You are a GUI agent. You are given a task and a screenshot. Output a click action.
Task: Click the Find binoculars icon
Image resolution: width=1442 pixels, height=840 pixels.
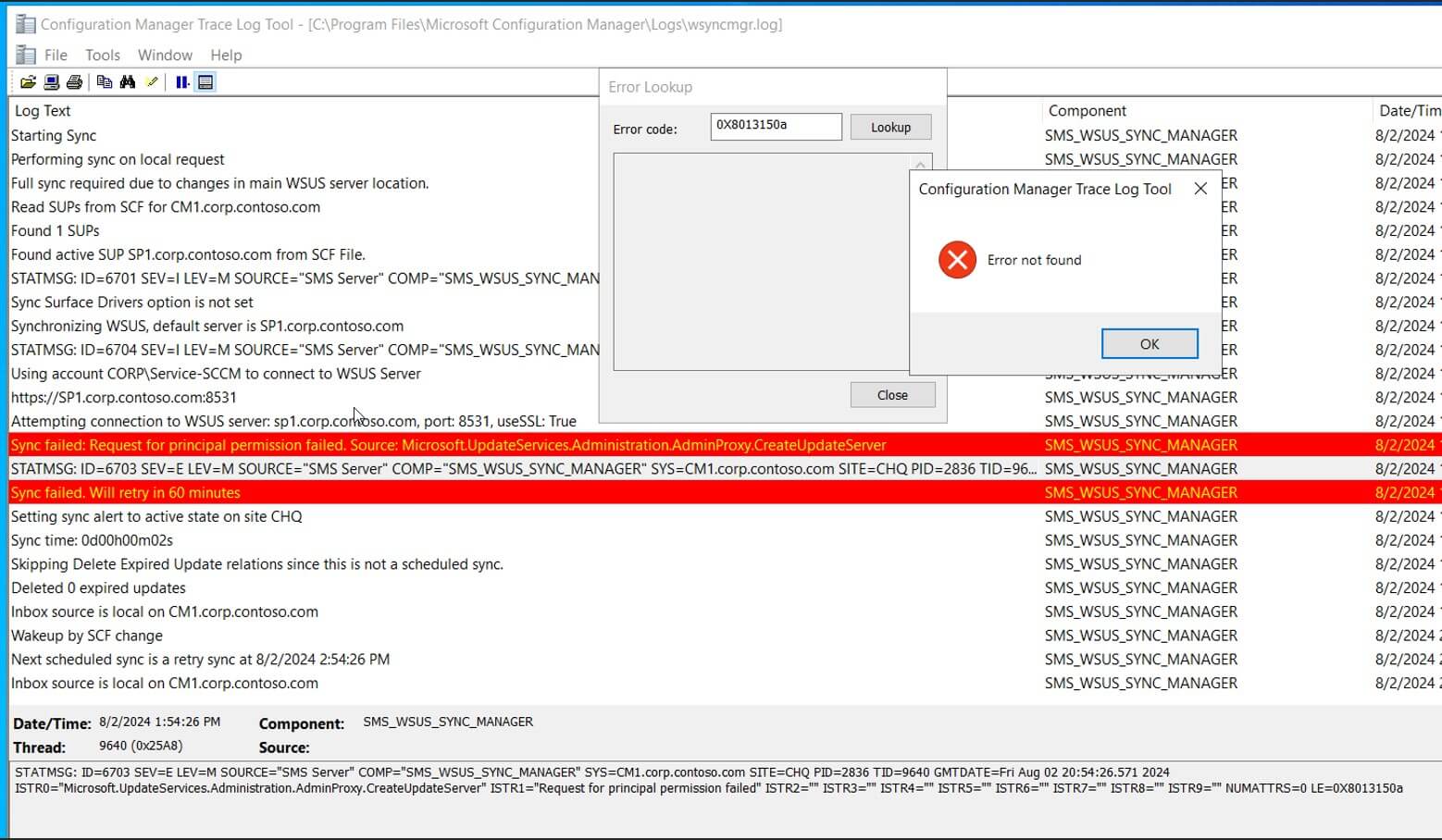pos(128,82)
